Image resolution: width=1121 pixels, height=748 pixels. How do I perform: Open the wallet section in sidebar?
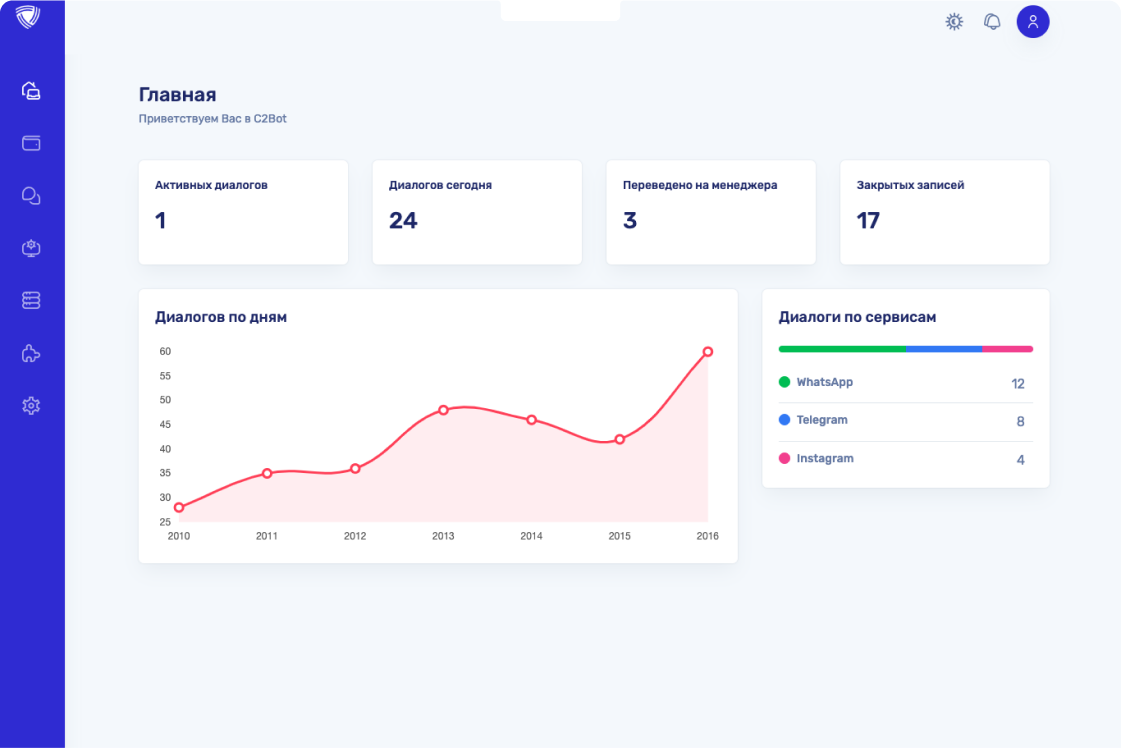(x=31, y=143)
